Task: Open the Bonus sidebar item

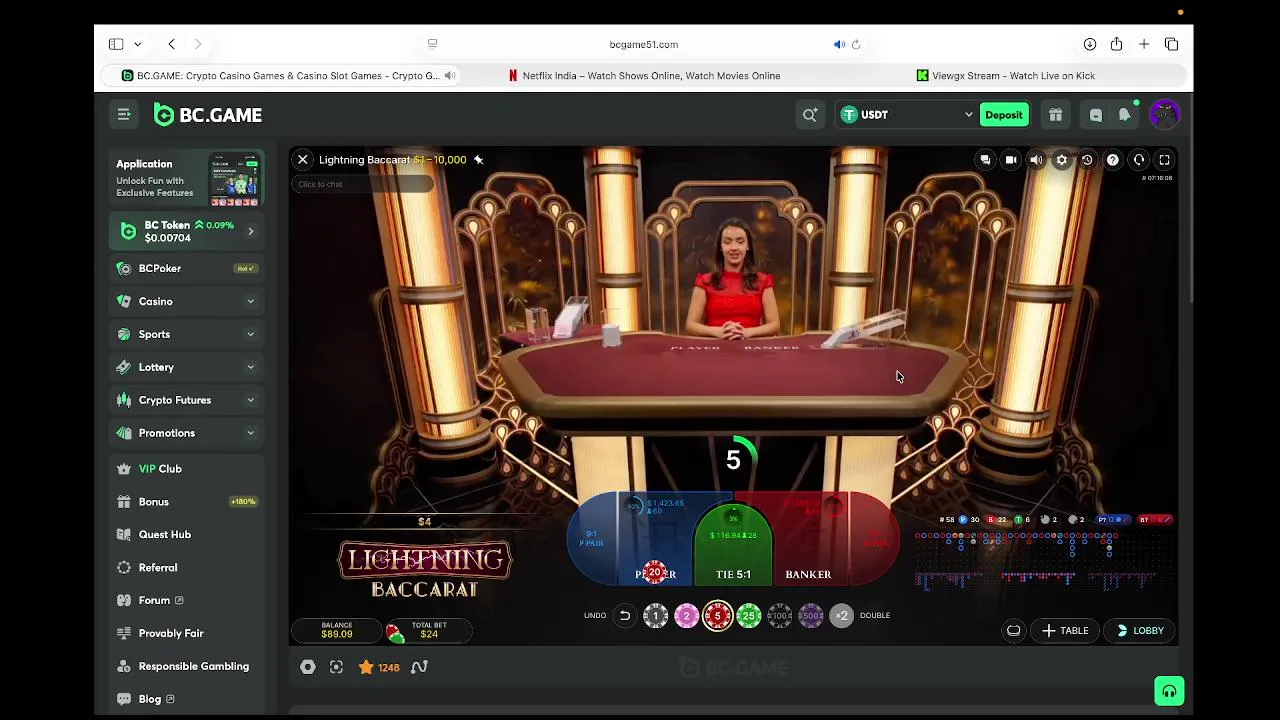Action: point(186,502)
